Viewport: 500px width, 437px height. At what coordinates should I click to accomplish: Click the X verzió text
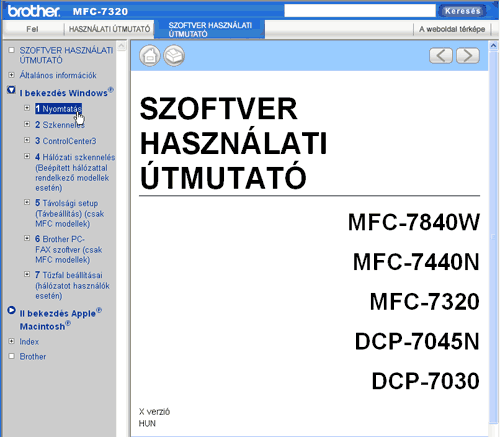click(154, 412)
